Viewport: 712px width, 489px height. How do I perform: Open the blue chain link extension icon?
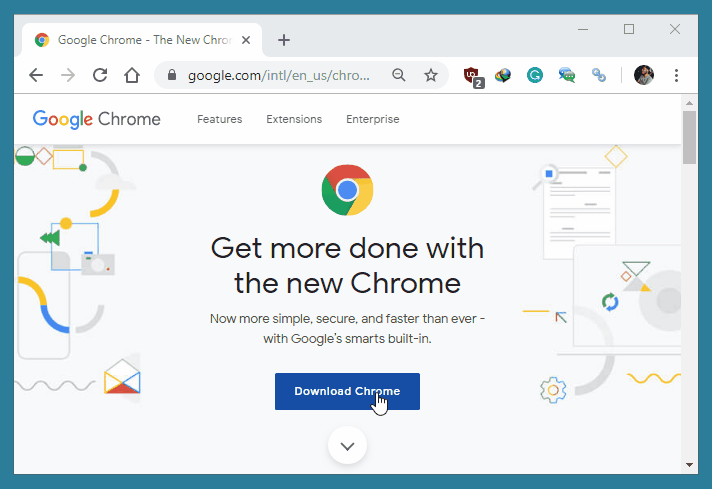point(599,75)
